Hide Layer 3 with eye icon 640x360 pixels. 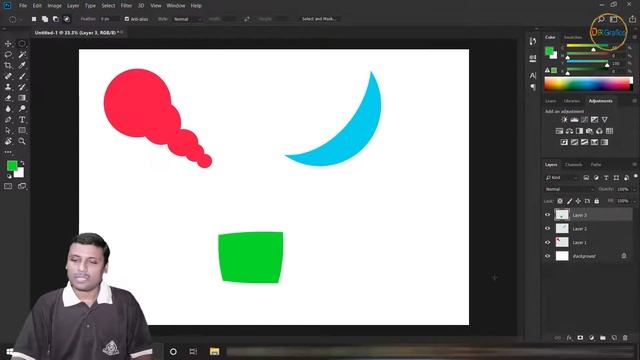548,215
